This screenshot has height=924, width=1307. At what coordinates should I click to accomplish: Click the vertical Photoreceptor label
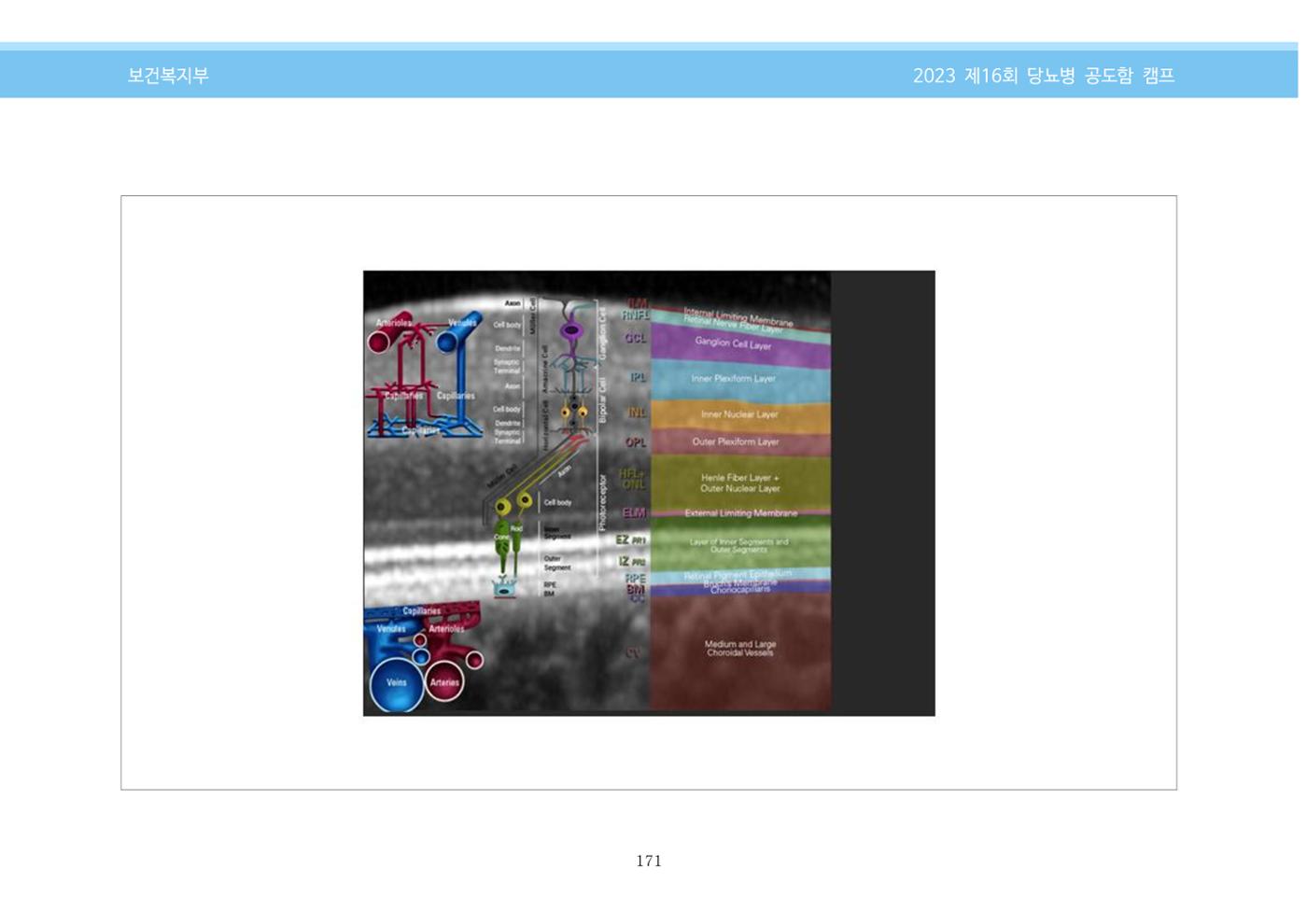[x=603, y=501]
